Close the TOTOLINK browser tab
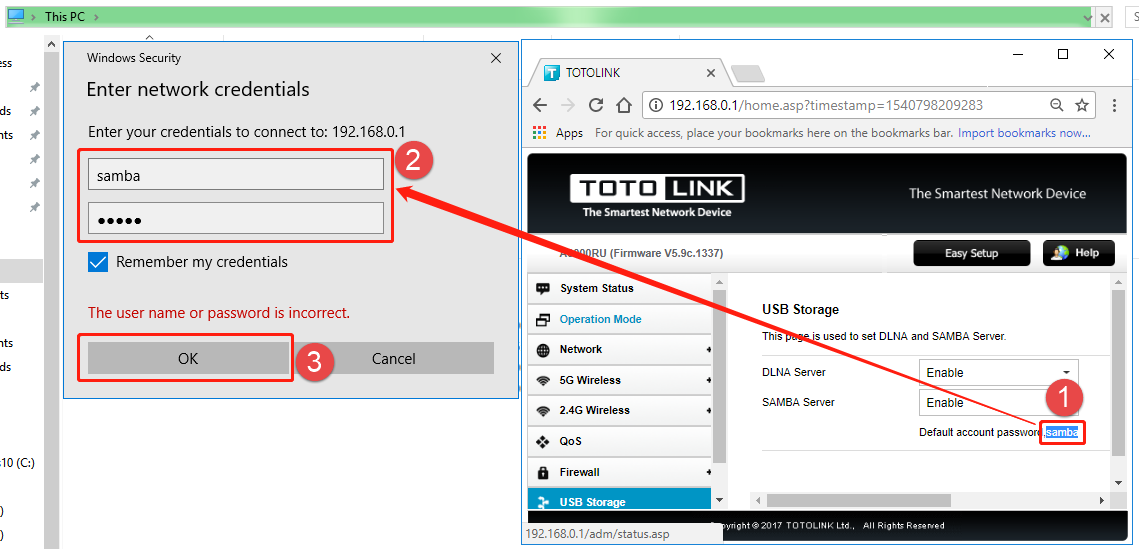 click(710, 73)
